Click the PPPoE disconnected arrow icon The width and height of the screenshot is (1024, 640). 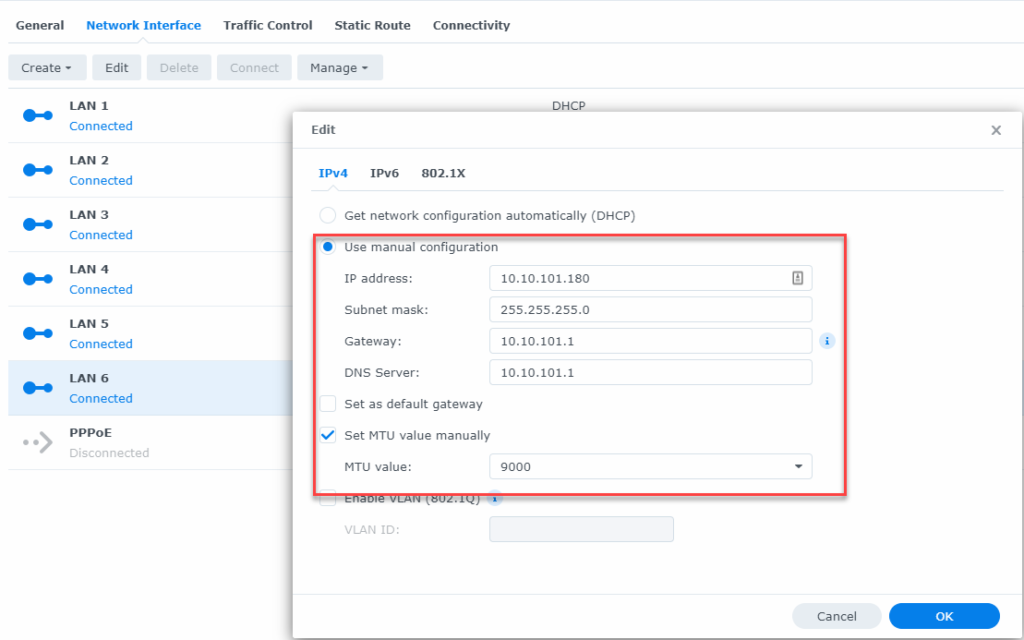point(37,442)
